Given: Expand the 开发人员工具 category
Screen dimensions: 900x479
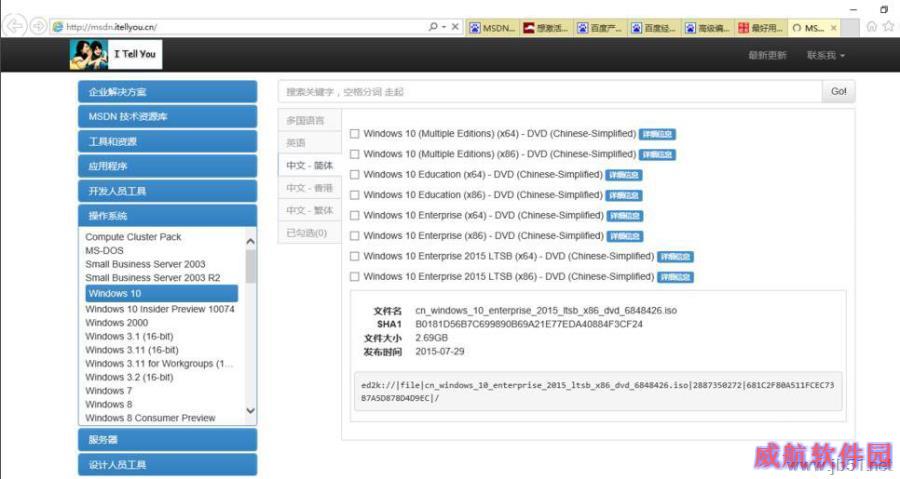Looking at the screenshot, I should click(168, 191).
